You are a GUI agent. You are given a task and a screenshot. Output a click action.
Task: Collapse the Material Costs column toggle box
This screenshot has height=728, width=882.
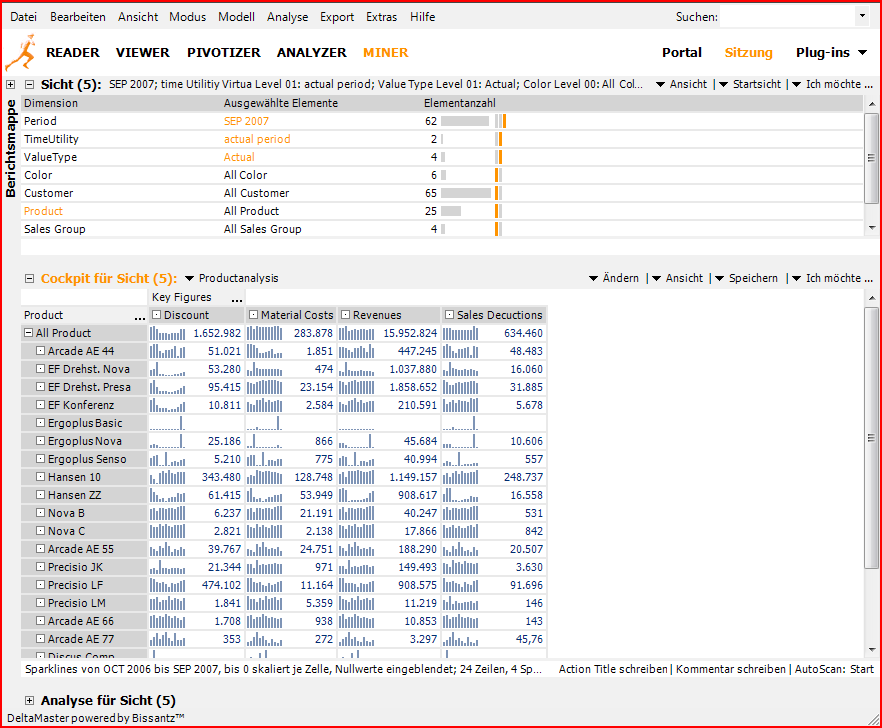254,315
